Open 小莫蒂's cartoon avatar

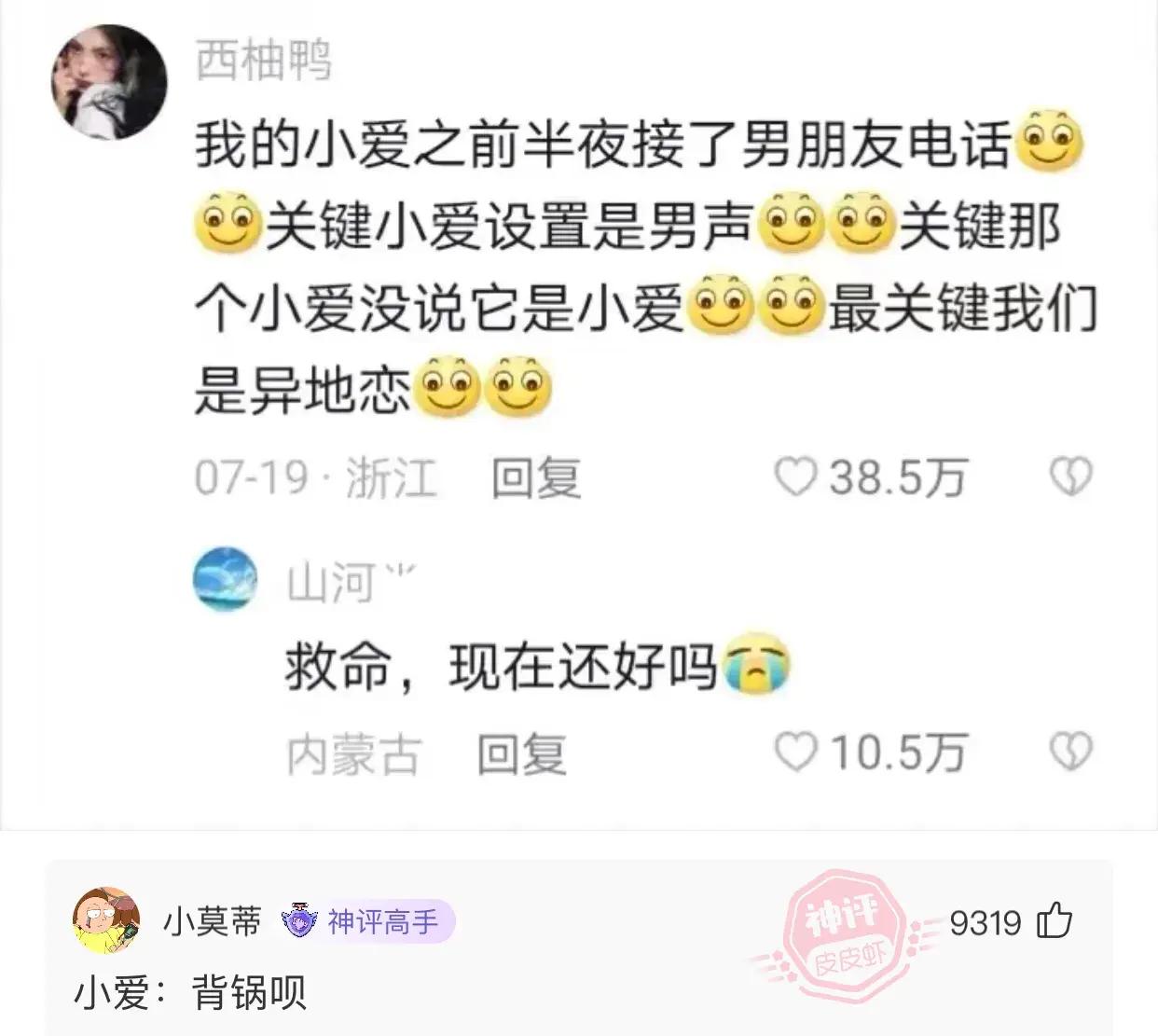click(x=106, y=920)
